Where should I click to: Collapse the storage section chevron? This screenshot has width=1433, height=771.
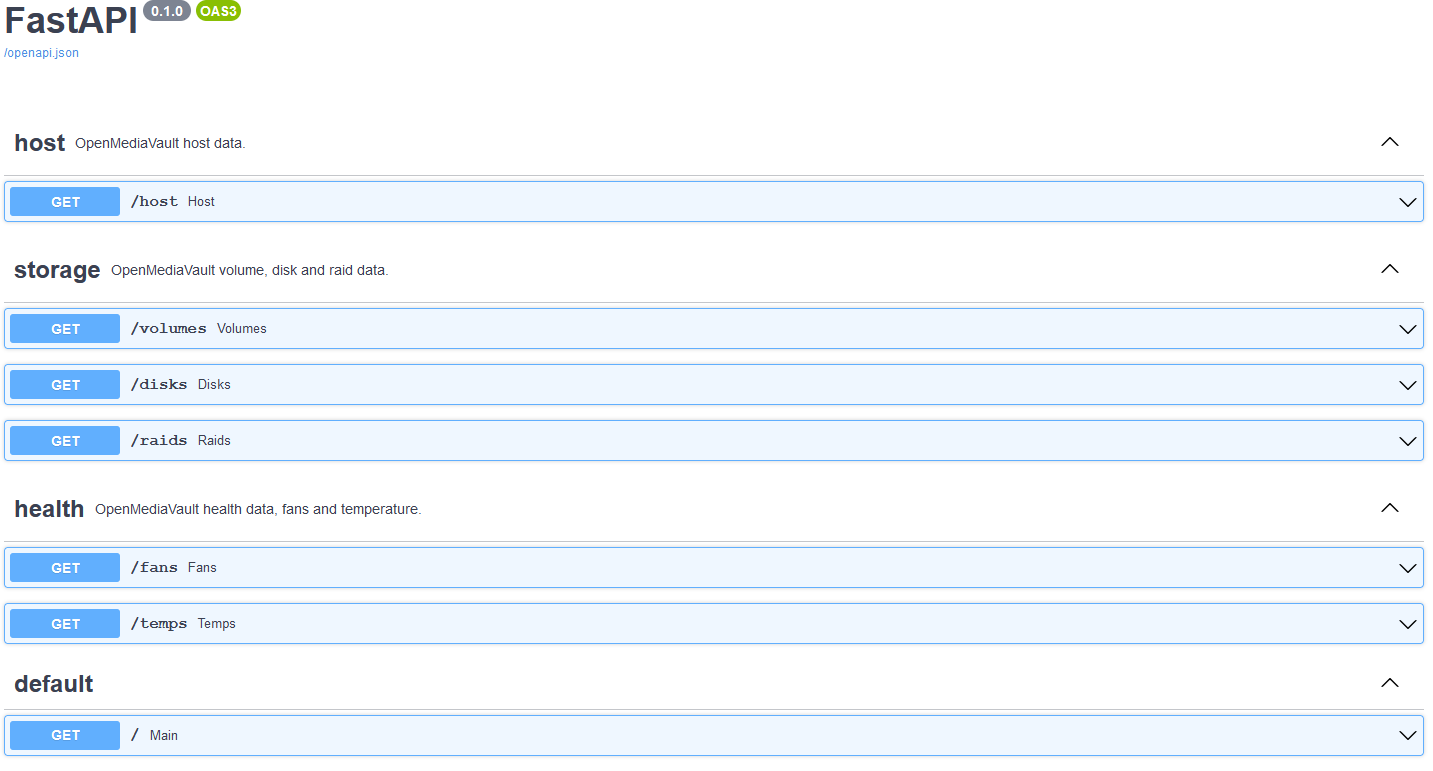click(1389, 269)
